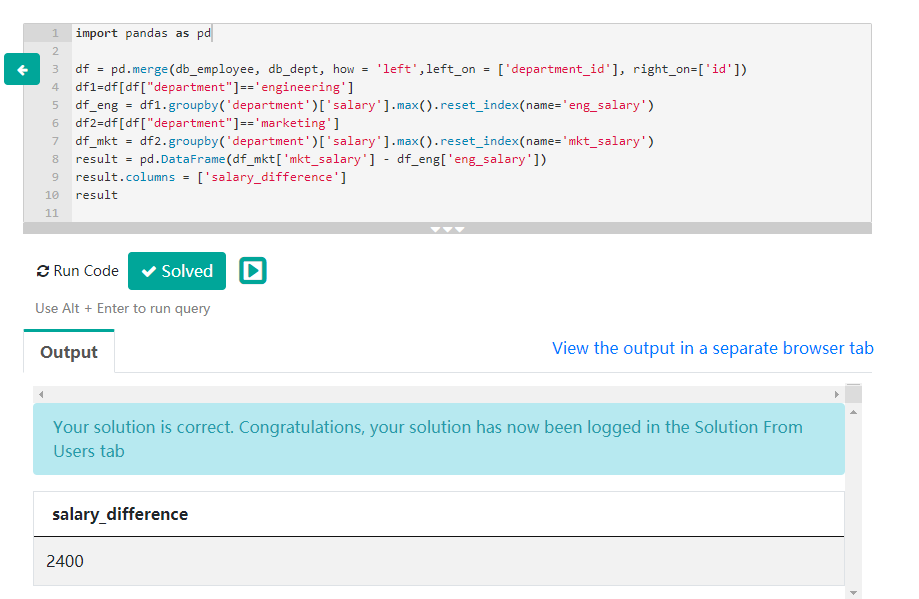Click the empty line 11 in the editor
Image resolution: width=919 pixels, height=599 pixels.
tap(400, 213)
